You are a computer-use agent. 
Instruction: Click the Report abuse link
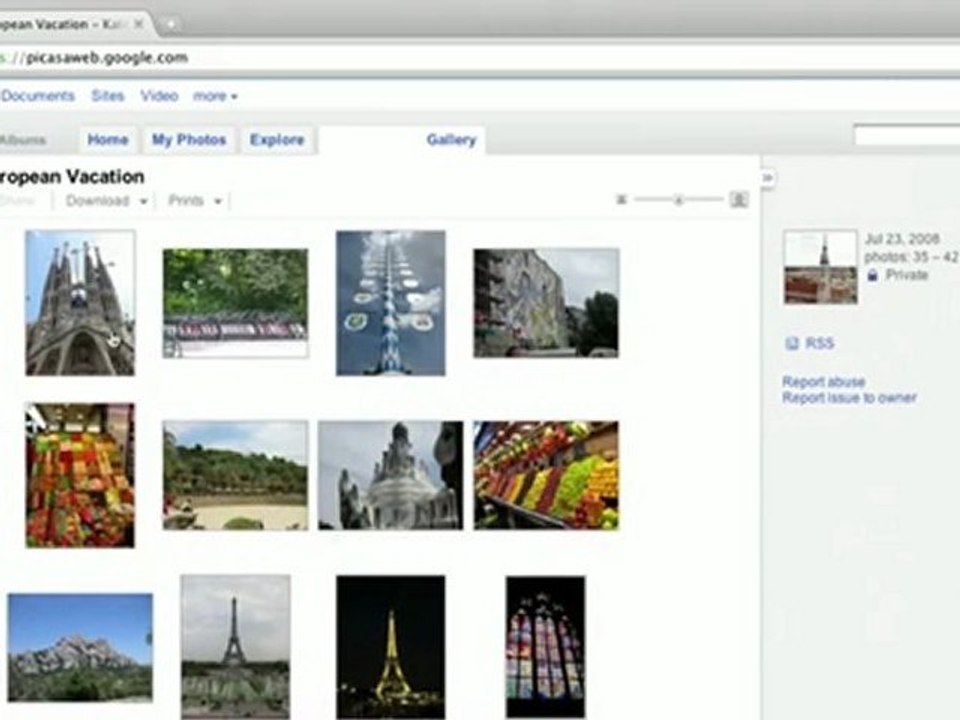pos(823,382)
